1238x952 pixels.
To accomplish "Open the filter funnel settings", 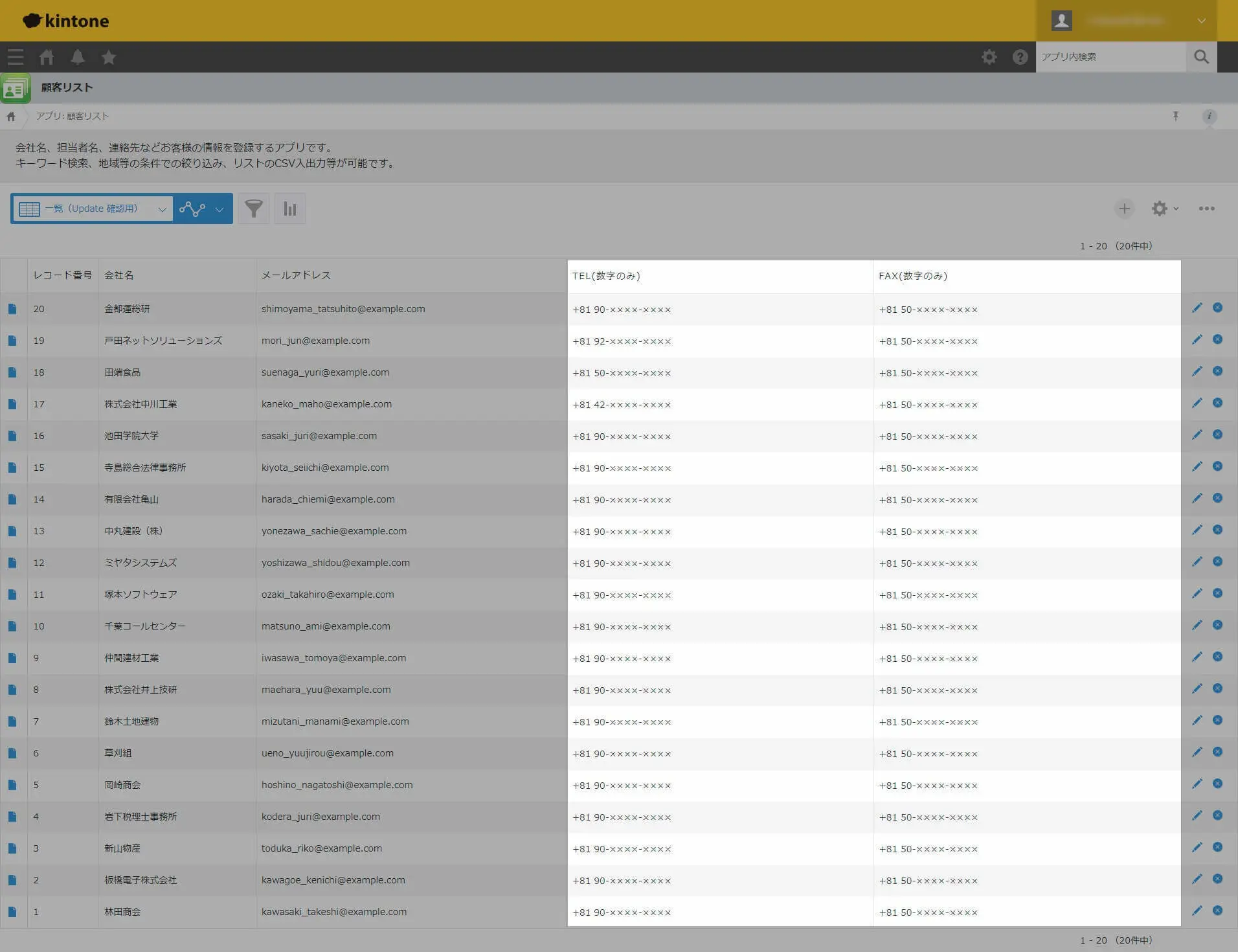I will pos(253,209).
